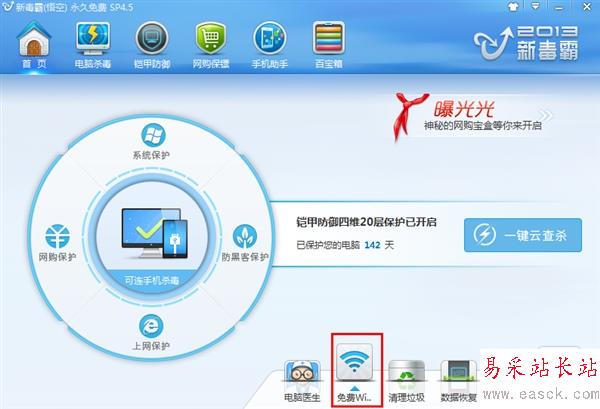Click the 142 protected days count
600x409 pixels.
click(372, 245)
